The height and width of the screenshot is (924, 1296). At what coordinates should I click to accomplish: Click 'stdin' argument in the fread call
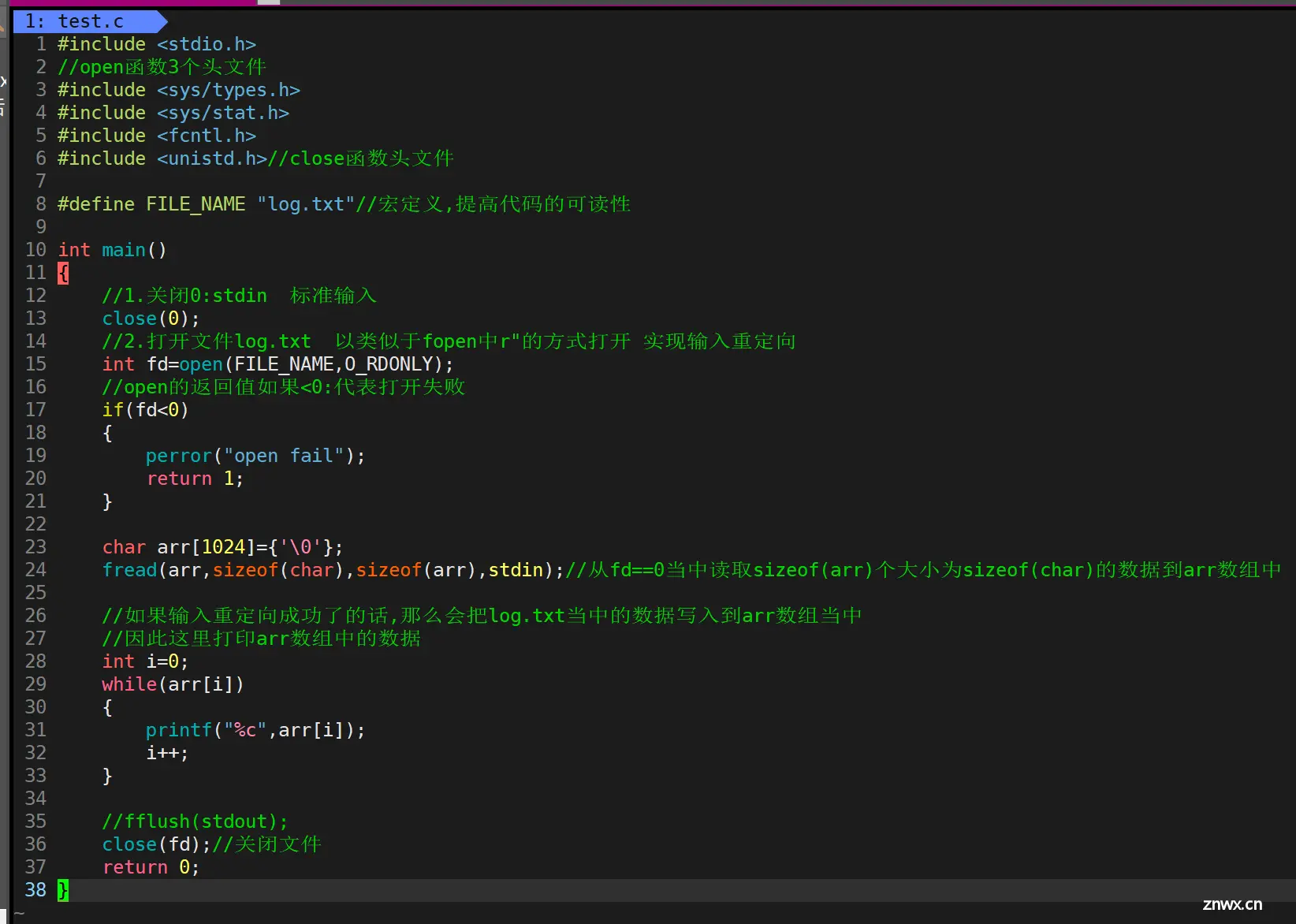[516, 570]
